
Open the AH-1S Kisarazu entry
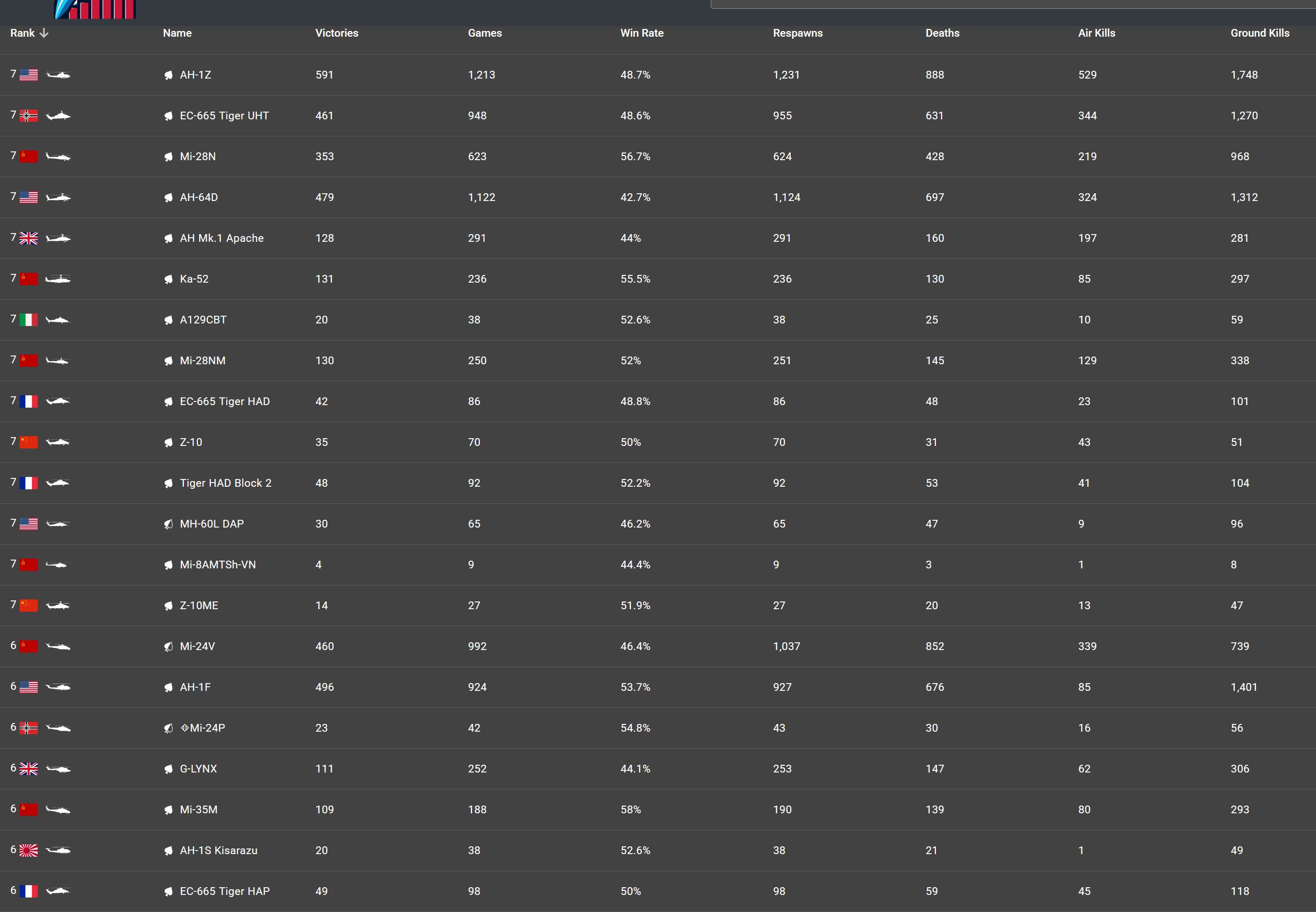point(219,851)
